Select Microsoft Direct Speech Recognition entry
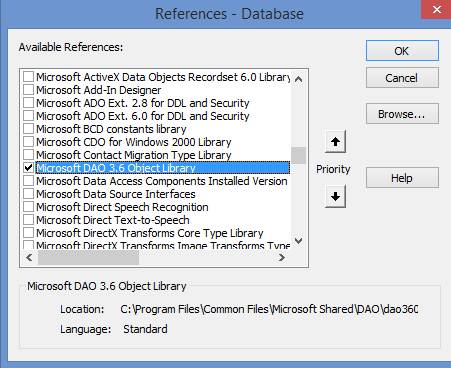This screenshot has height=368, width=451. 122,207
